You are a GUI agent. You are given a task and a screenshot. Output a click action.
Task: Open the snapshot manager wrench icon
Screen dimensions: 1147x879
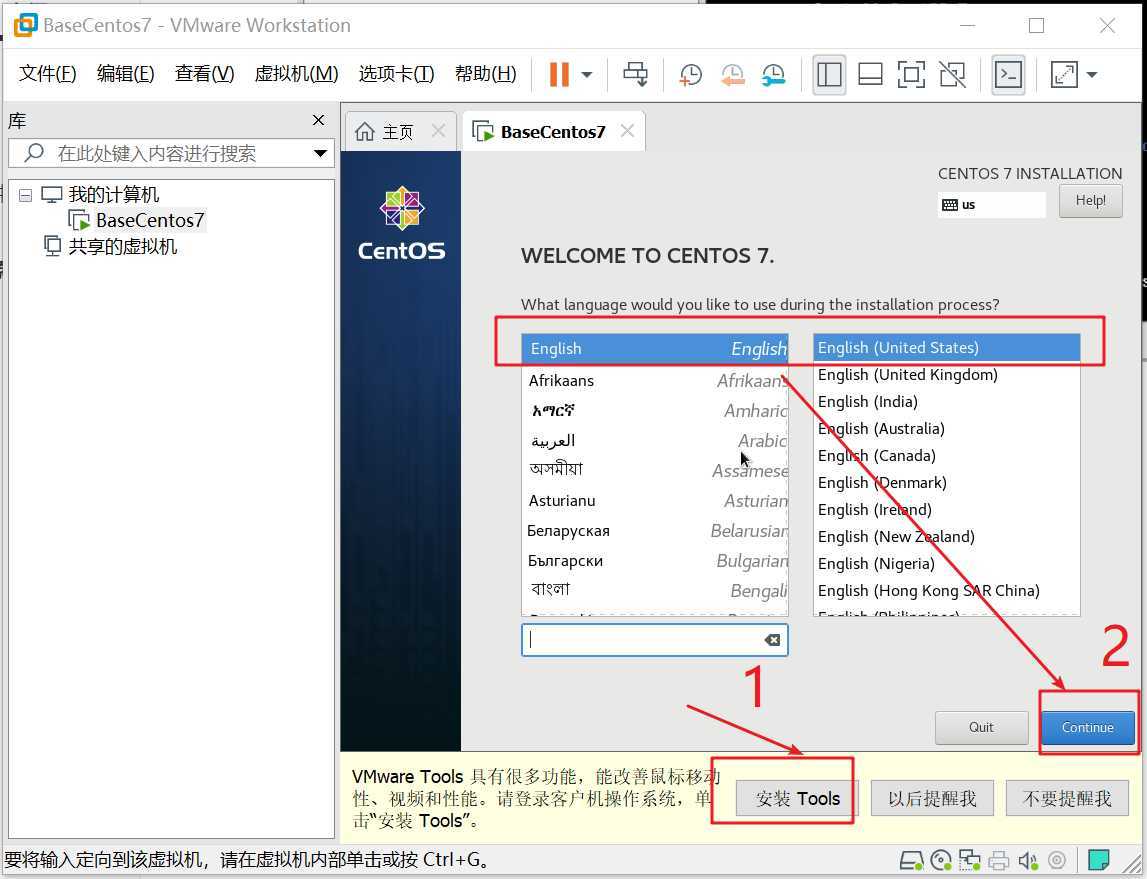point(773,75)
